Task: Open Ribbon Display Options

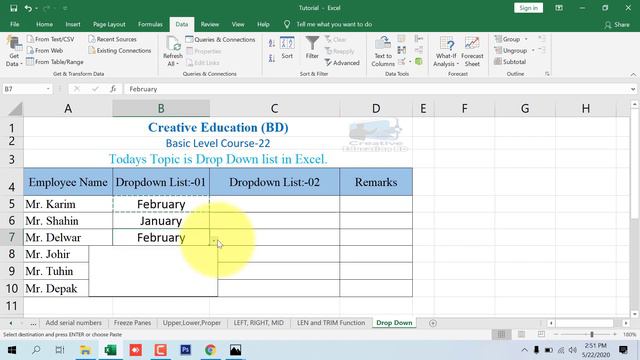Action: [x=559, y=8]
